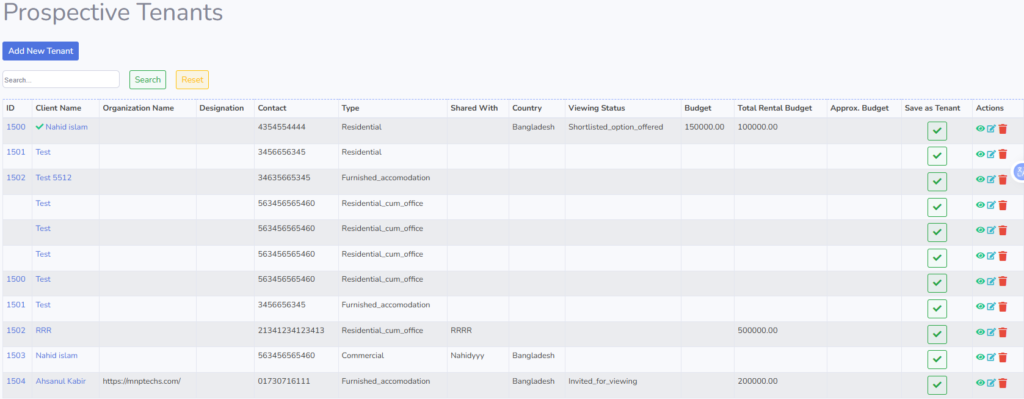View the Test Furnished_accomodation row with ID 1501
This screenshot has width=1024, height=399.
tap(980, 306)
